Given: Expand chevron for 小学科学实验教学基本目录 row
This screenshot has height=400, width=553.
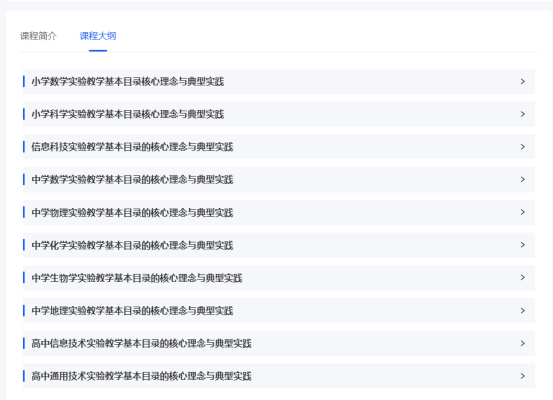Looking at the screenshot, I should point(523,114).
